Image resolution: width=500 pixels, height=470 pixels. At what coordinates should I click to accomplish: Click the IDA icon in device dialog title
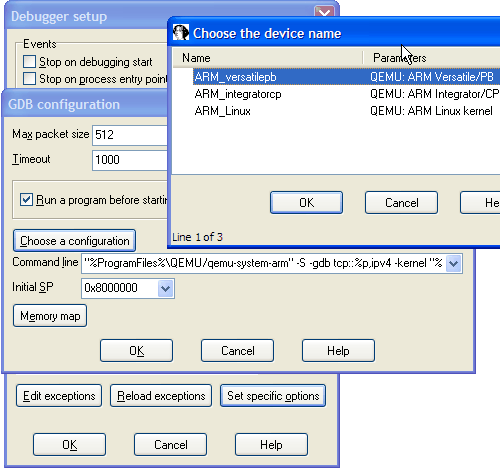click(x=181, y=33)
